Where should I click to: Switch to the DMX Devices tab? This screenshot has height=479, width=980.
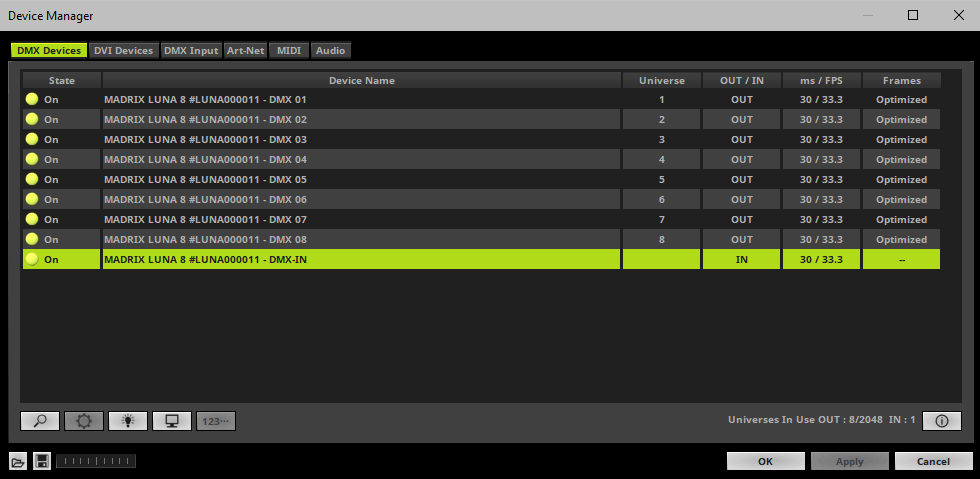click(49, 51)
